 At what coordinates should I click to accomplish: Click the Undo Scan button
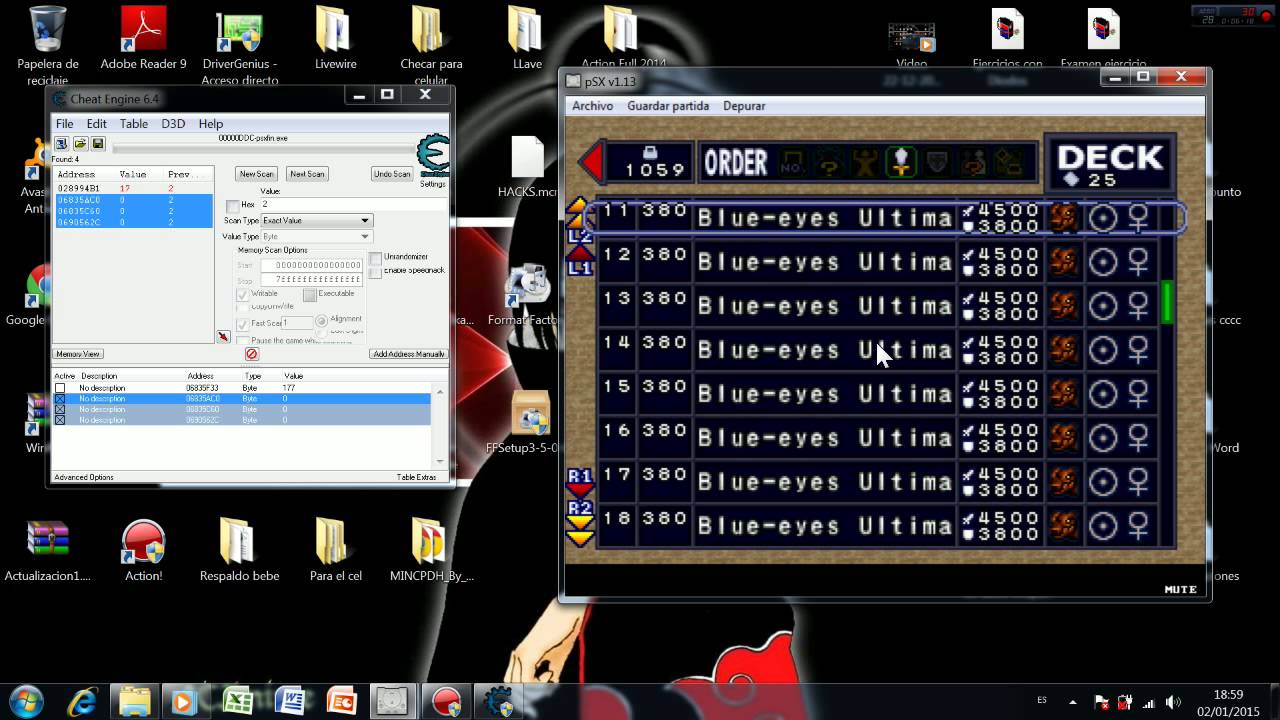(x=392, y=174)
